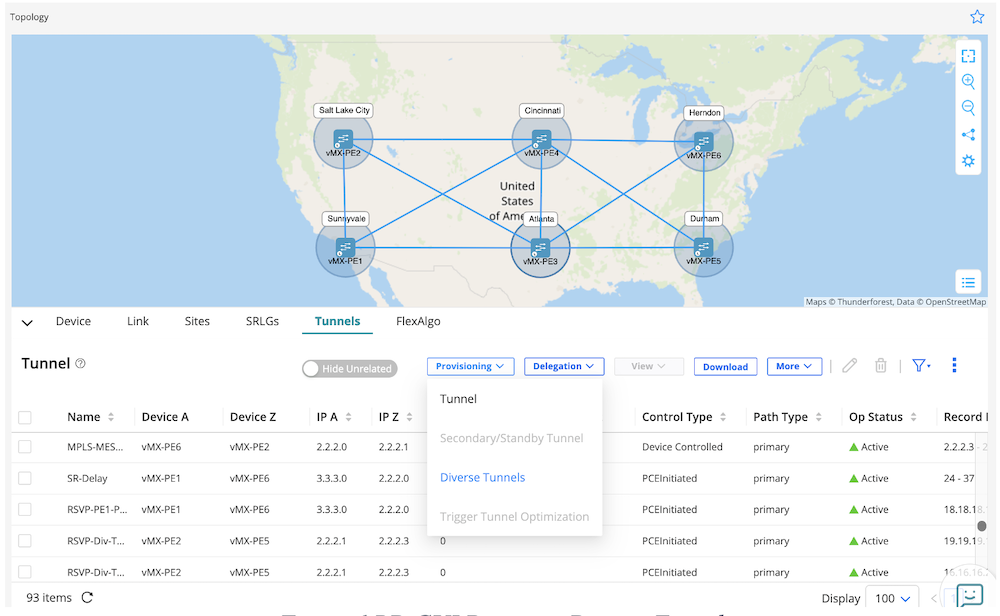The width and height of the screenshot is (1000, 616).
Task: Click the delete trash icon
Action: tap(881, 365)
